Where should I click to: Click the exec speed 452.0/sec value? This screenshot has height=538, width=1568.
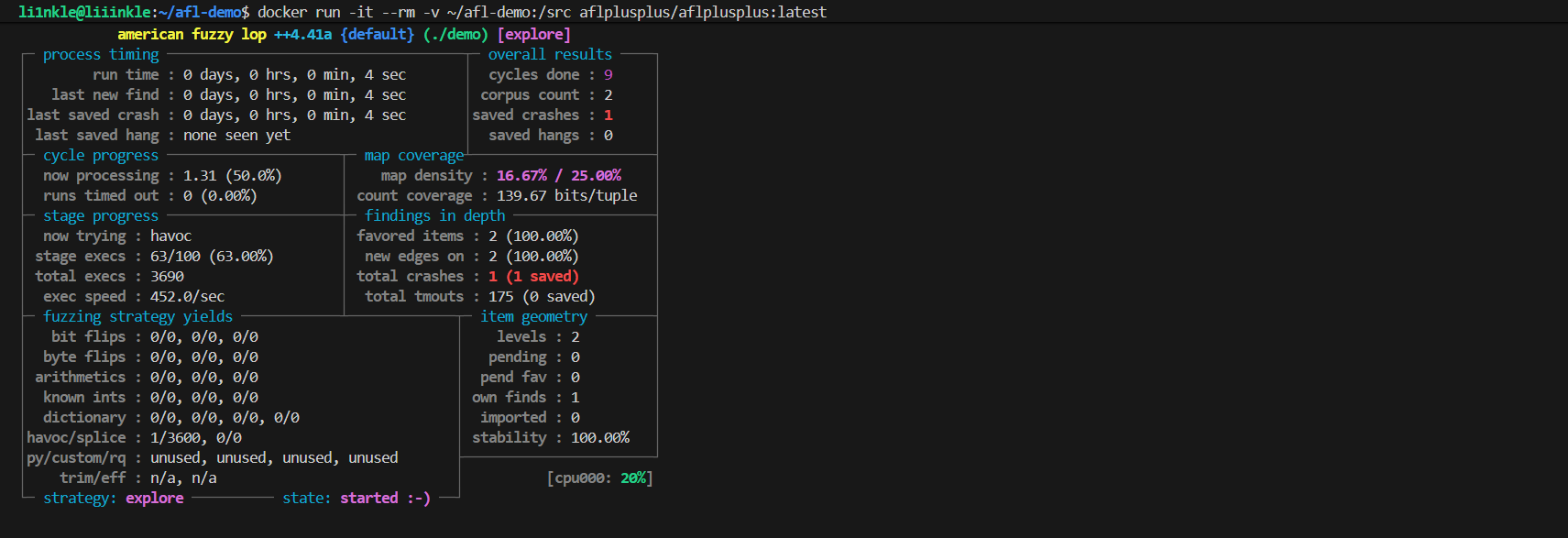coord(187,296)
